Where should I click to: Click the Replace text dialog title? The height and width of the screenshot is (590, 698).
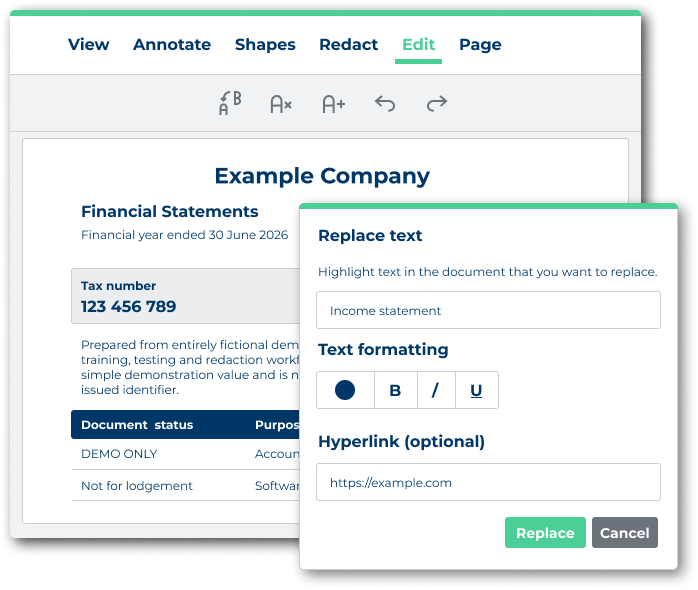point(370,236)
